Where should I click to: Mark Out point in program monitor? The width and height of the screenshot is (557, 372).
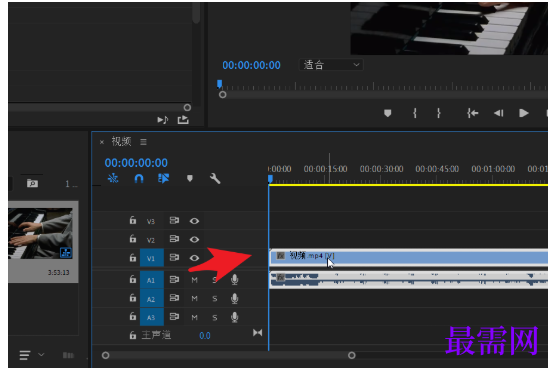pos(439,113)
